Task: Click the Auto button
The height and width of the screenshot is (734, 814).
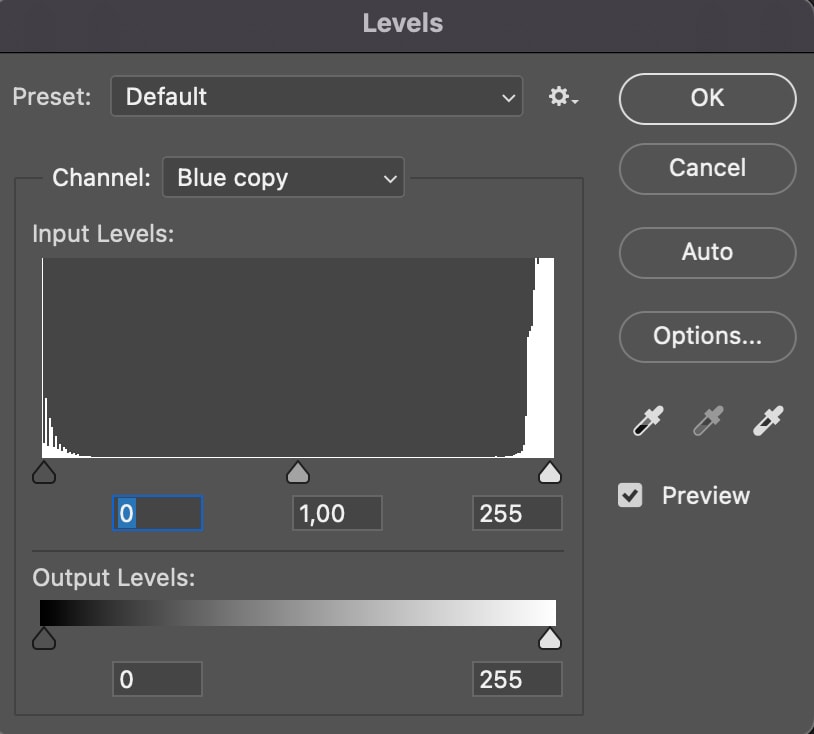Action: [708, 253]
